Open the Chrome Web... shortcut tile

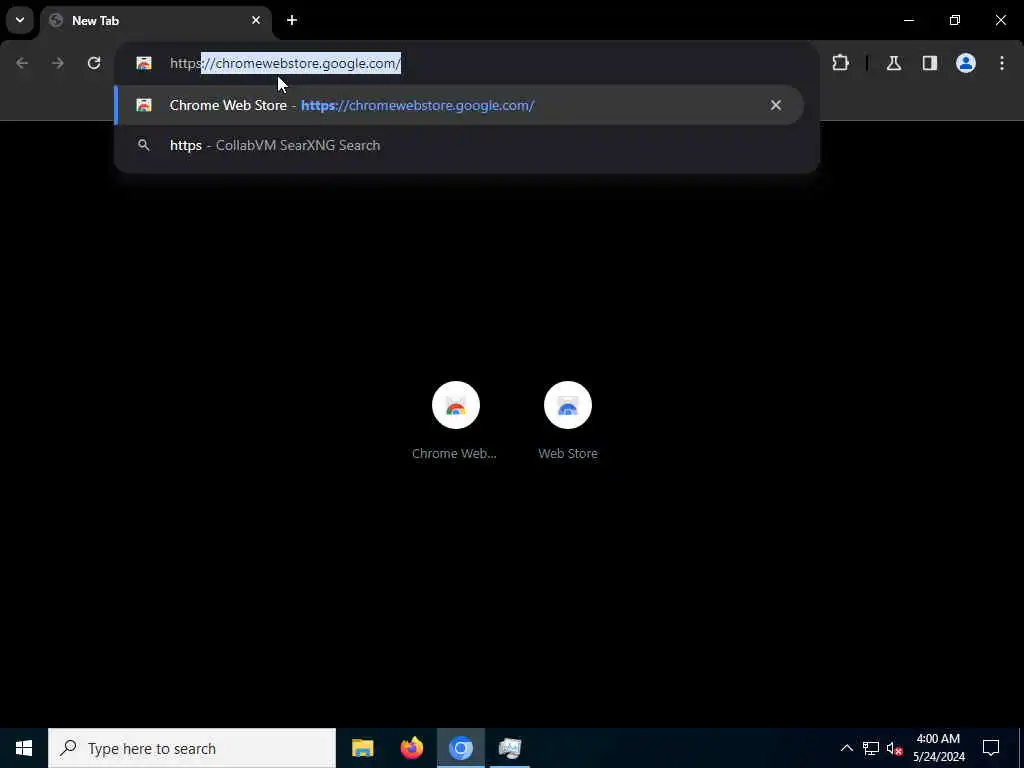[456, 406]
